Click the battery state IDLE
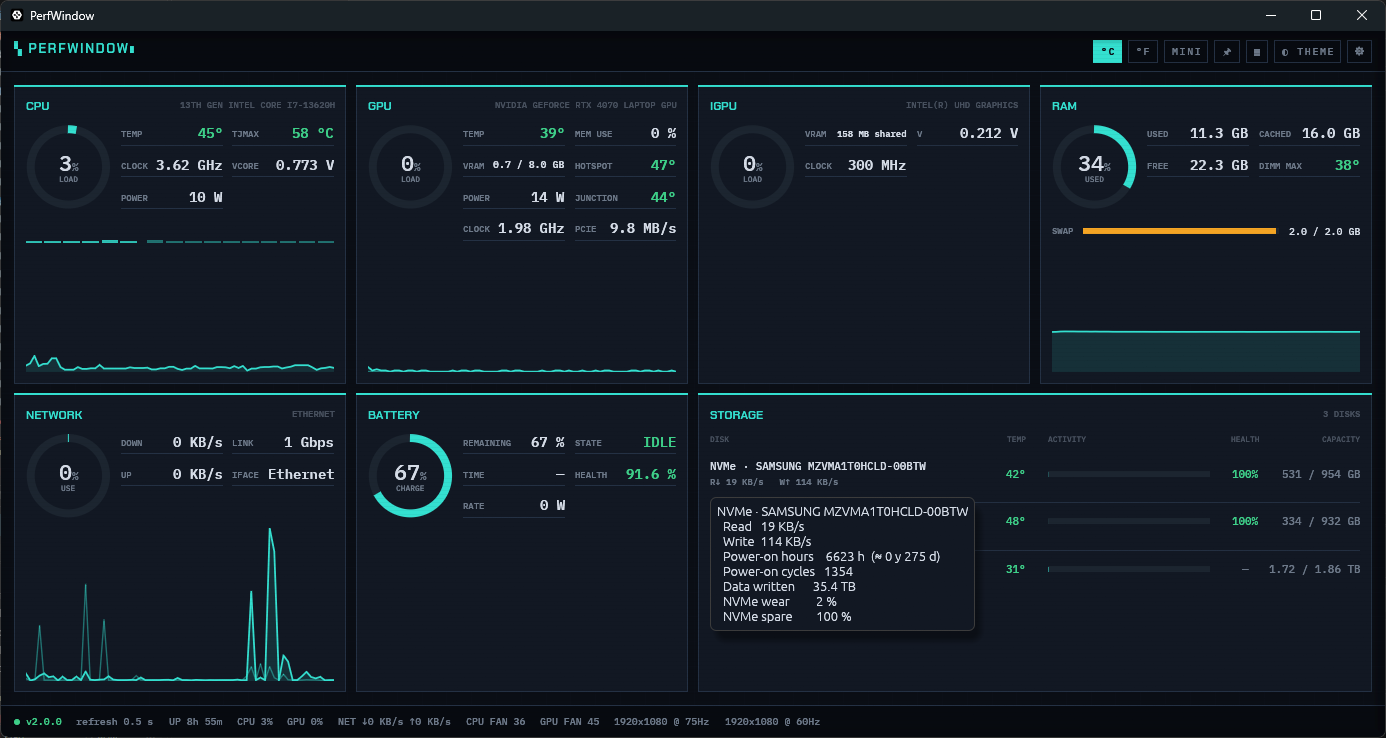Screen dimensions: 1386x738 click(660, 443)
